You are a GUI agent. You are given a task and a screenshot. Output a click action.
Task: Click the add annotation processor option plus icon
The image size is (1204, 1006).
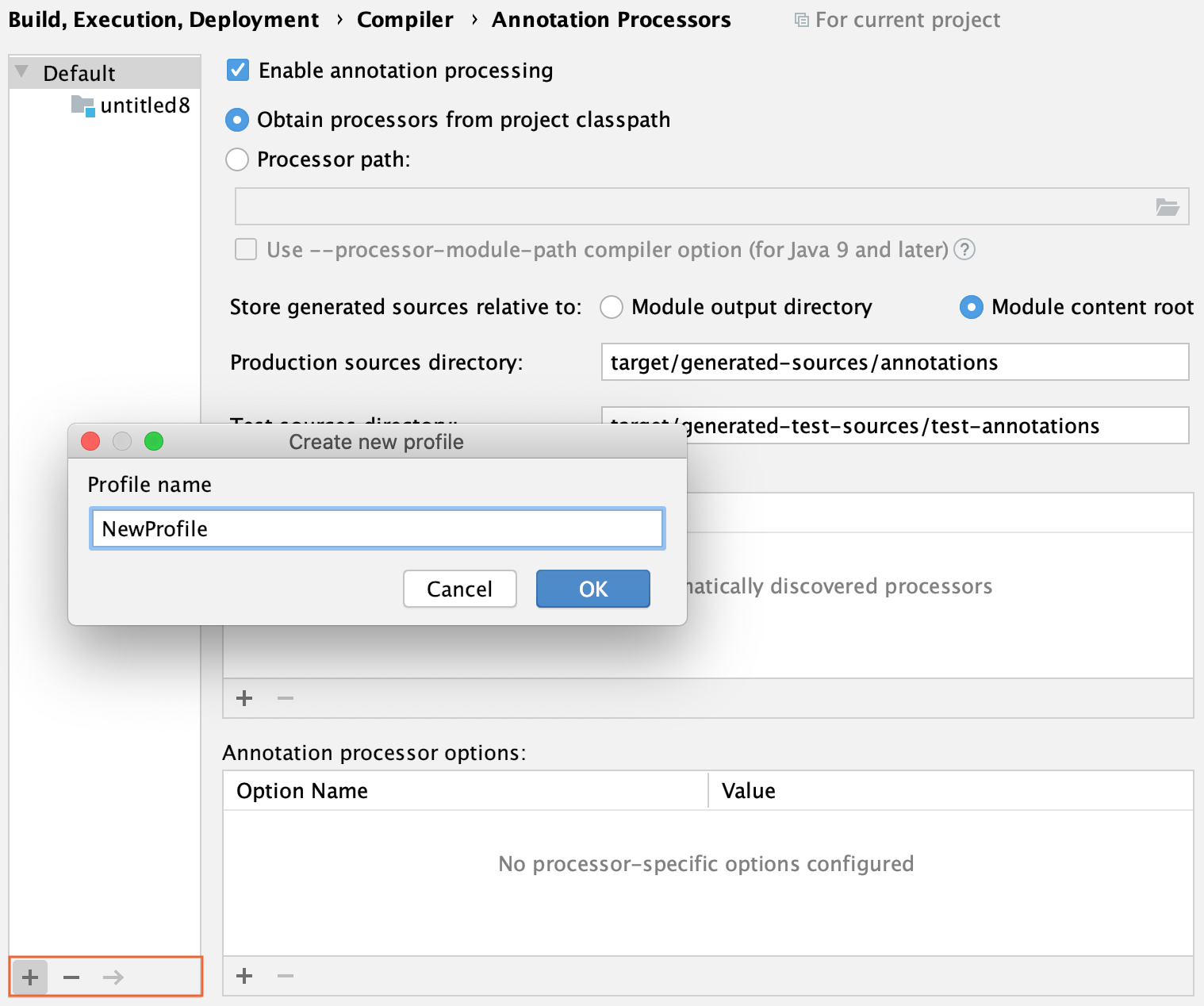(x=243, y=977)
